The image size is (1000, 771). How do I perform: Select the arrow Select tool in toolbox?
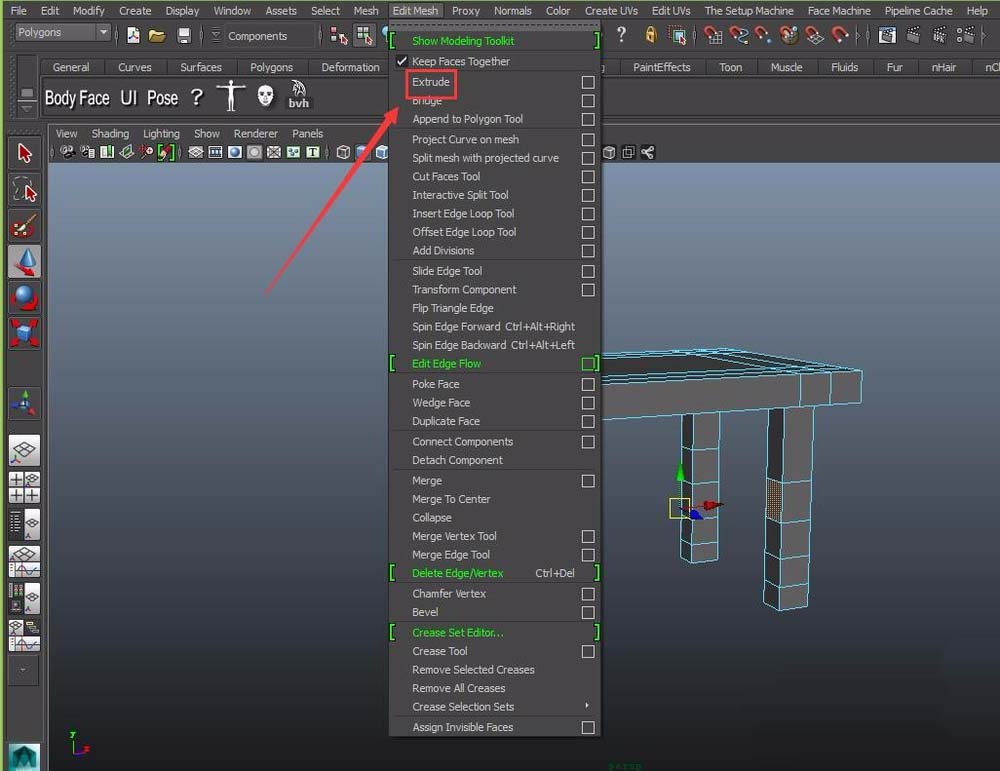[x=24, y=154]
